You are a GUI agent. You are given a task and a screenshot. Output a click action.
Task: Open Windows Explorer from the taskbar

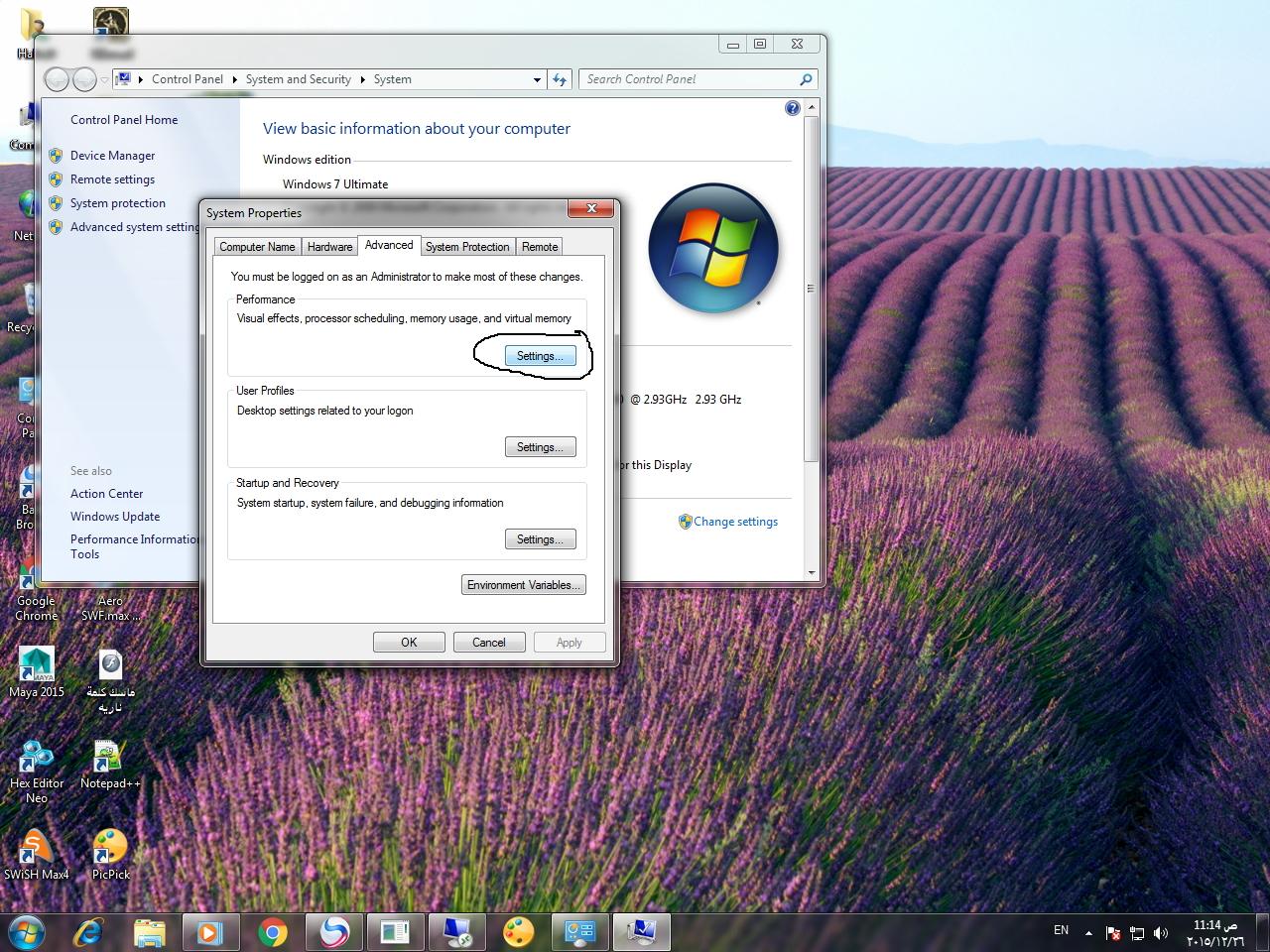click(x=150, y=932)
